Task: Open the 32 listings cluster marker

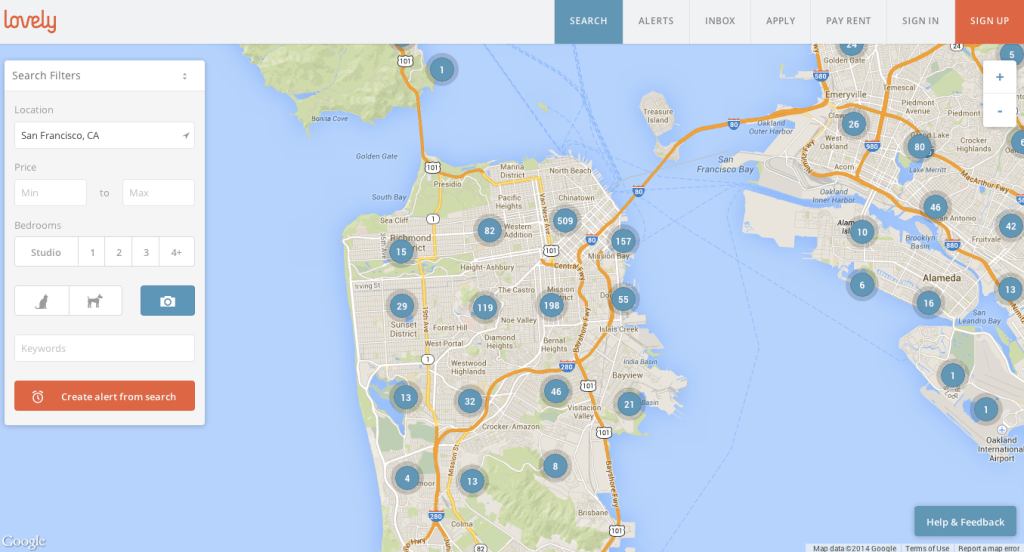Action: (470, 401)
